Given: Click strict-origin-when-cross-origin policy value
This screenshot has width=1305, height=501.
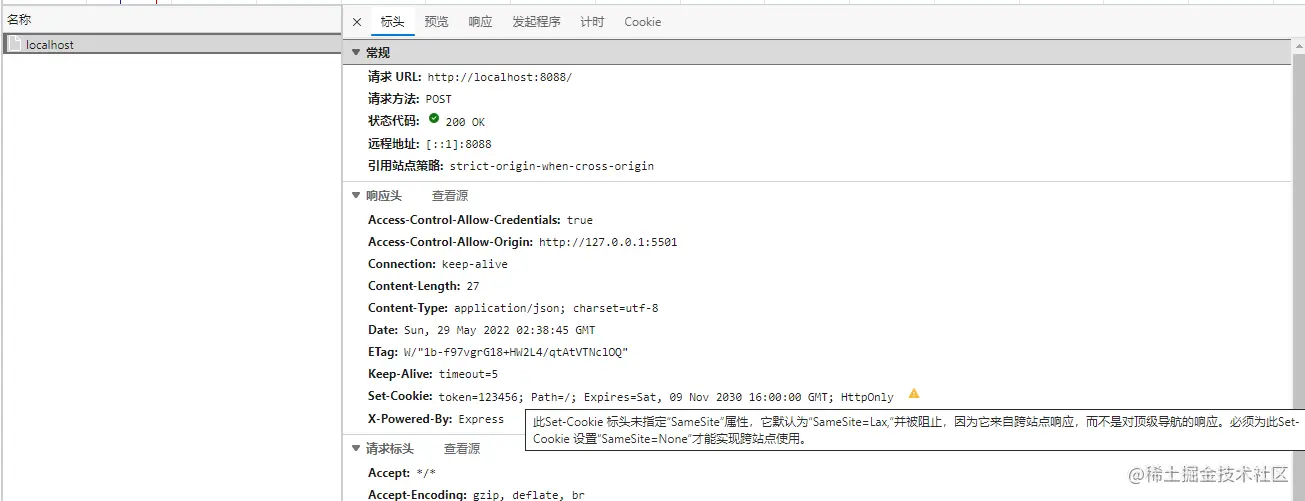Looking at the screenshot, I should point(551,166).
